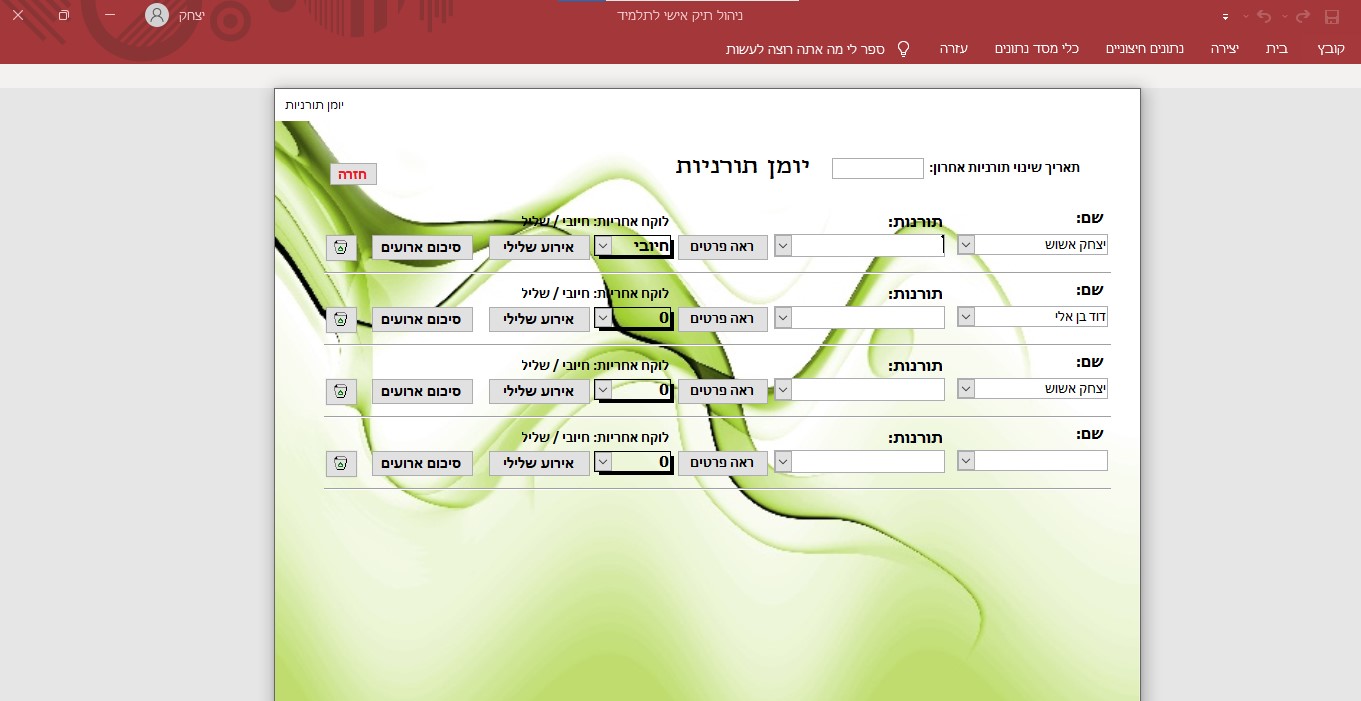Open סיכום ארועים on the first row
1361x701 pixels.
[422, 247]
